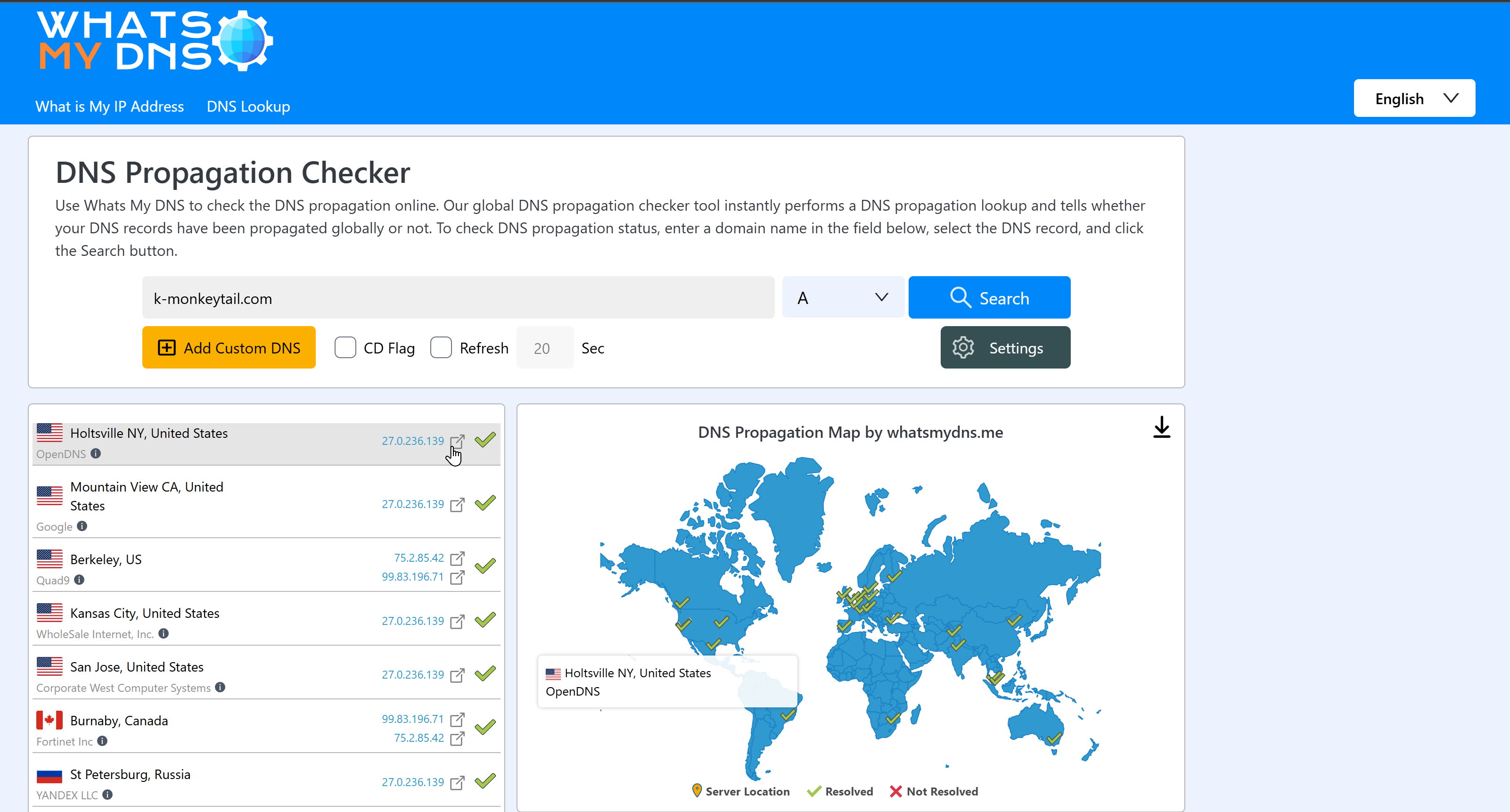This screenshot has height=812, width=1510.
Task: Click the domain name input field
Action: 458,298
